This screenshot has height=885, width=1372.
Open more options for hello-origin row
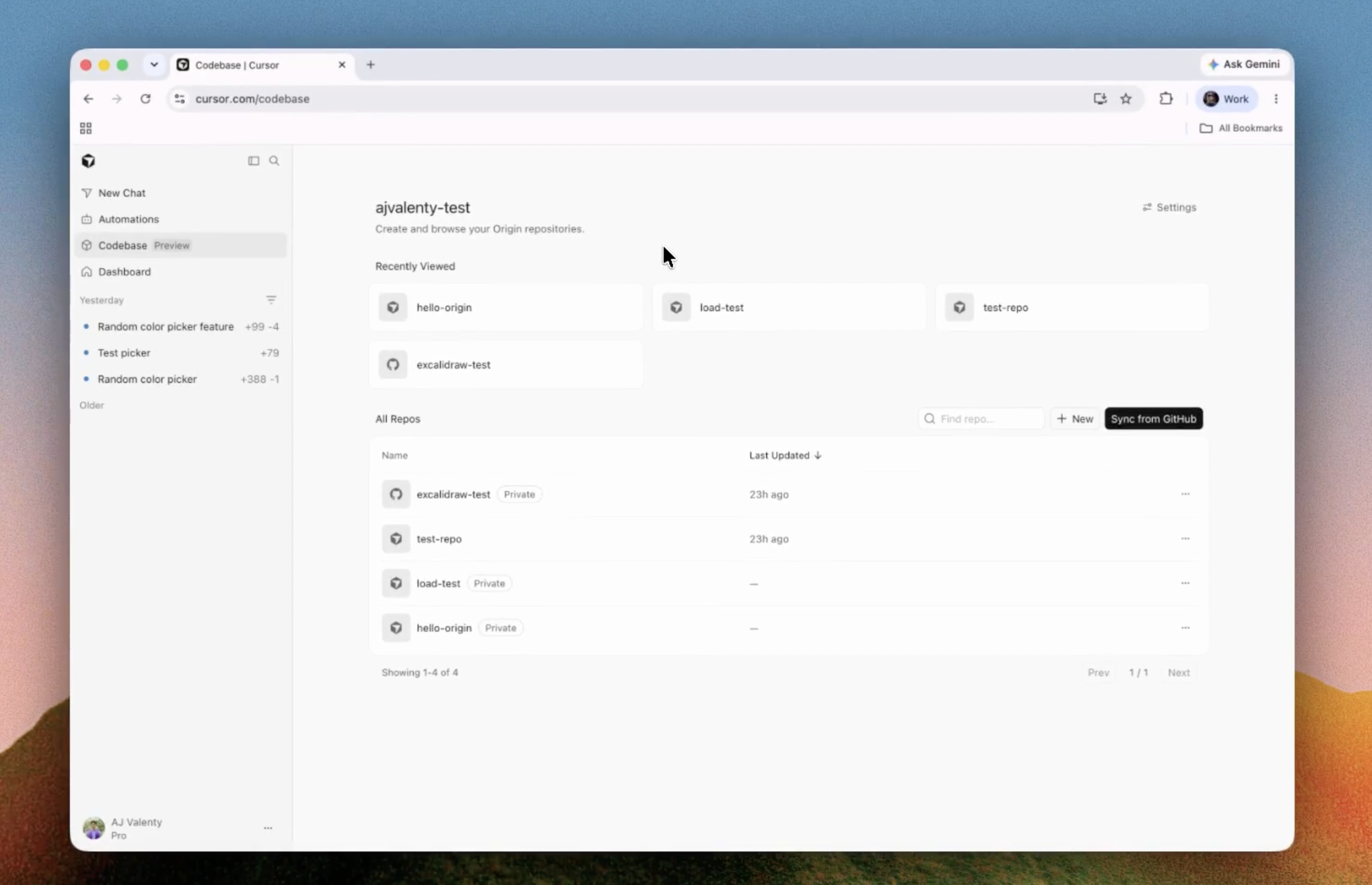tap(1185, 628)
